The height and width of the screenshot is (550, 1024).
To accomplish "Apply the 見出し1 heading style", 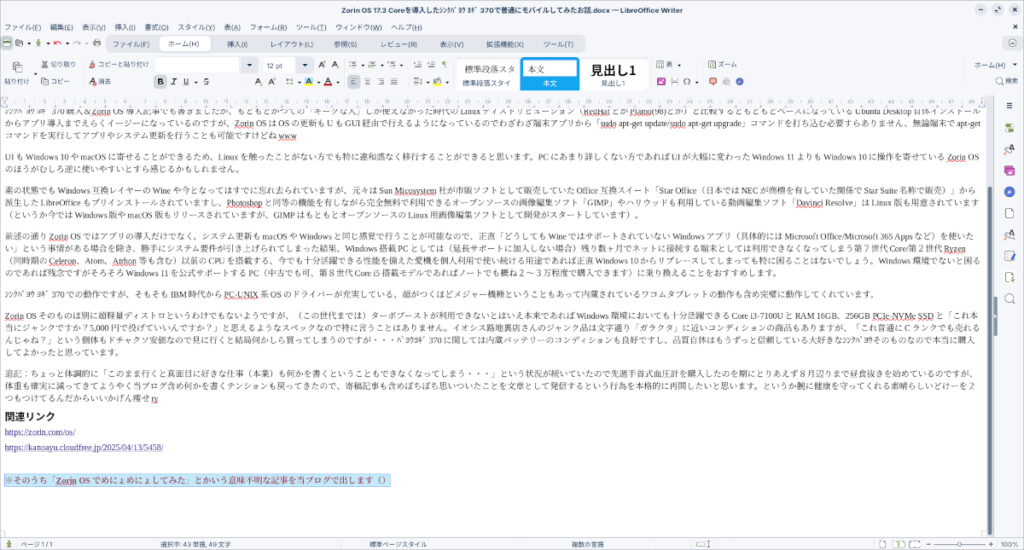I will pyautogui.click(x=613, y=74).
